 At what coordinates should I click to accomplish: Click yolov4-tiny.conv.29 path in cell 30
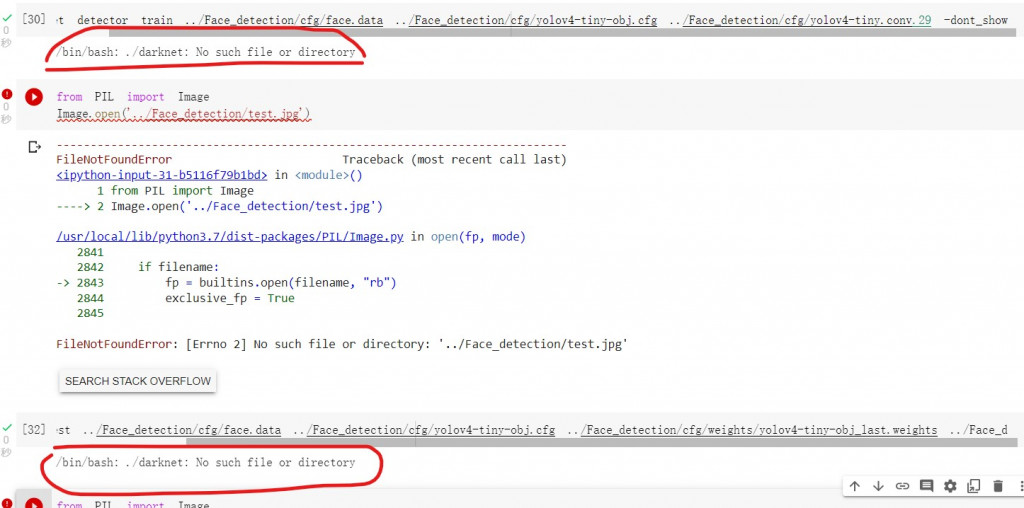801,20
